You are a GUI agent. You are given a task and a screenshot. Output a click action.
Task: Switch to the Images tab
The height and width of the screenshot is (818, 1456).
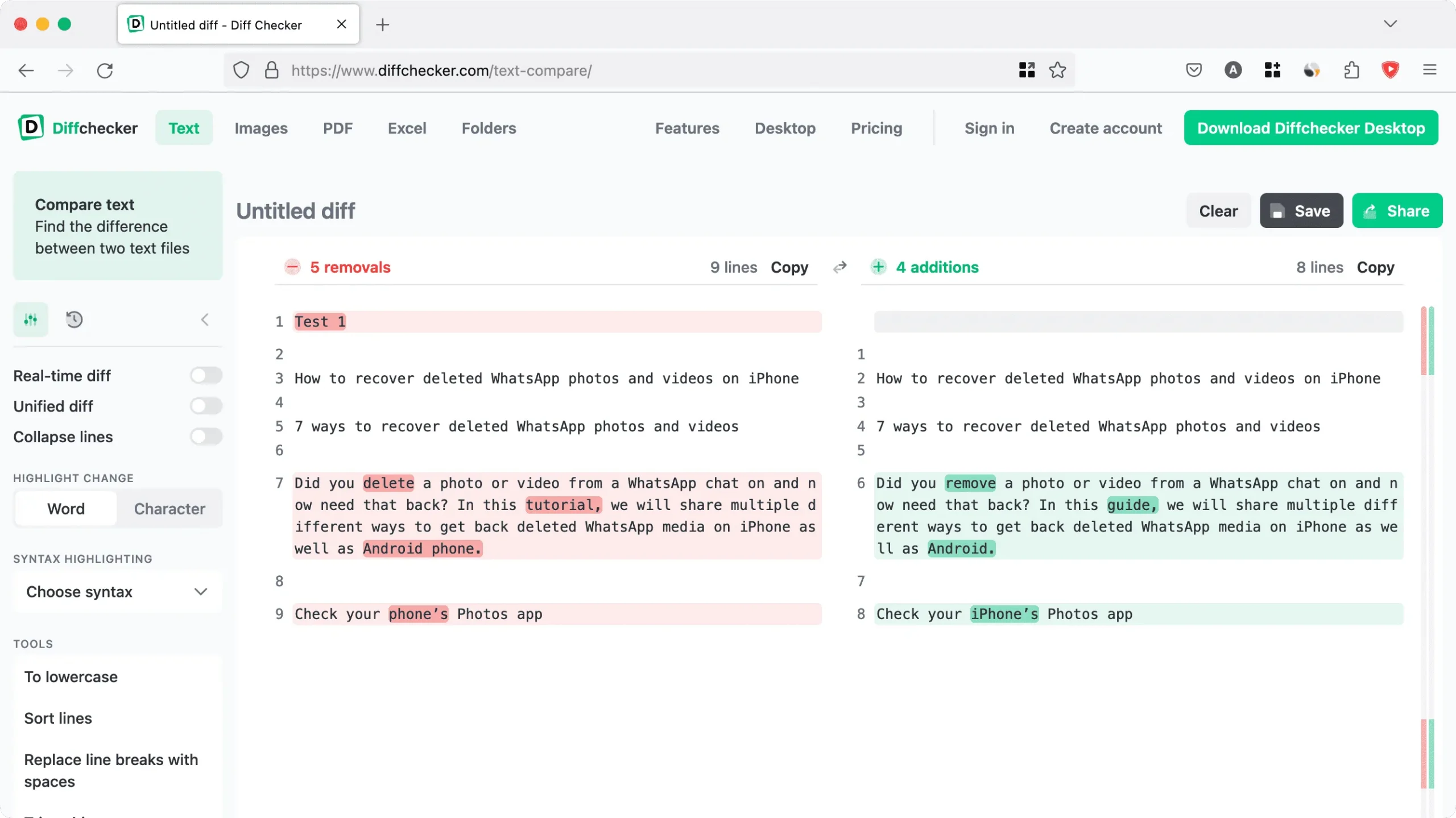click(261, 128)
